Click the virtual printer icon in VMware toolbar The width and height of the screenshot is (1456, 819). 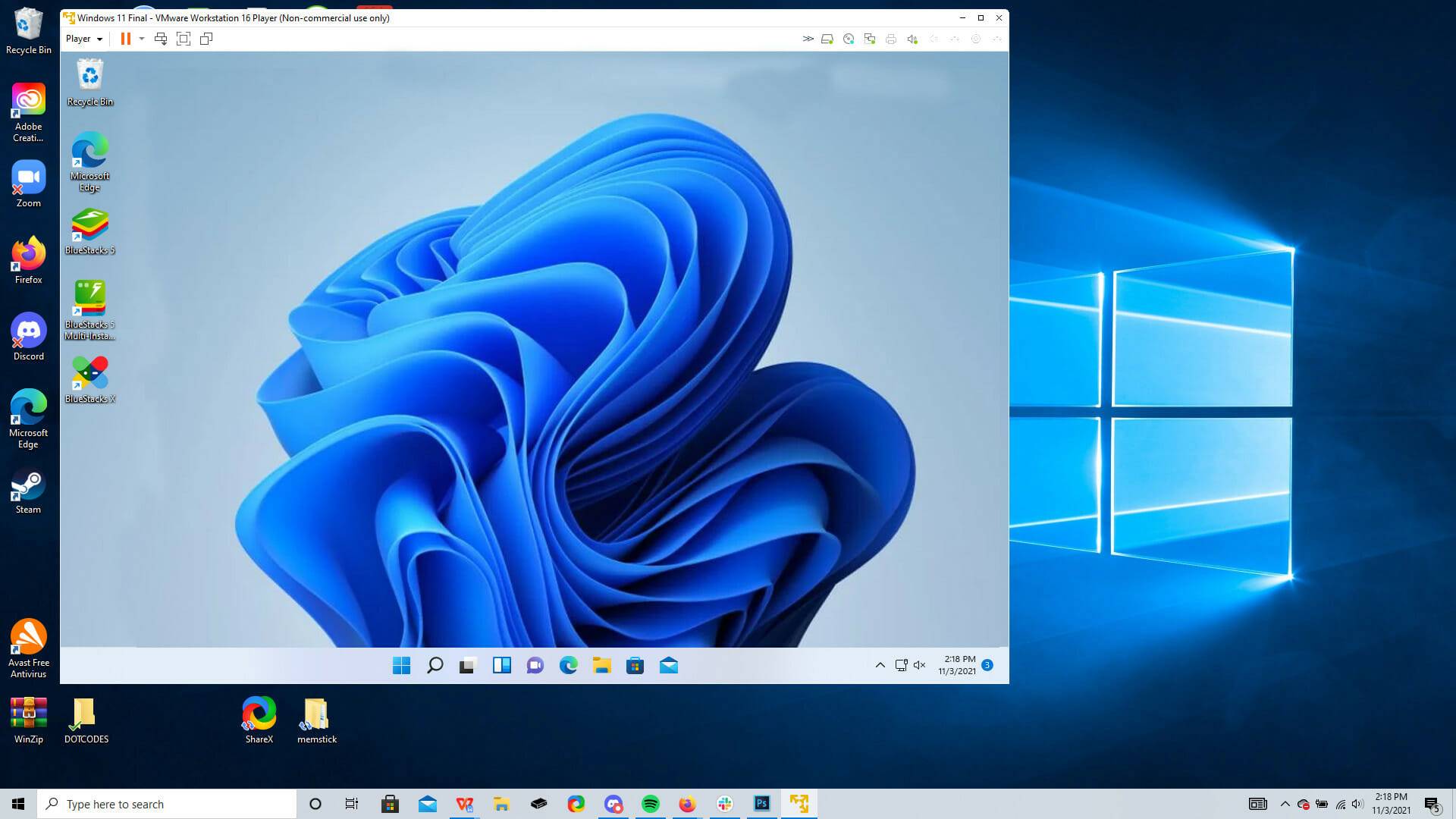tap(890, 38)
